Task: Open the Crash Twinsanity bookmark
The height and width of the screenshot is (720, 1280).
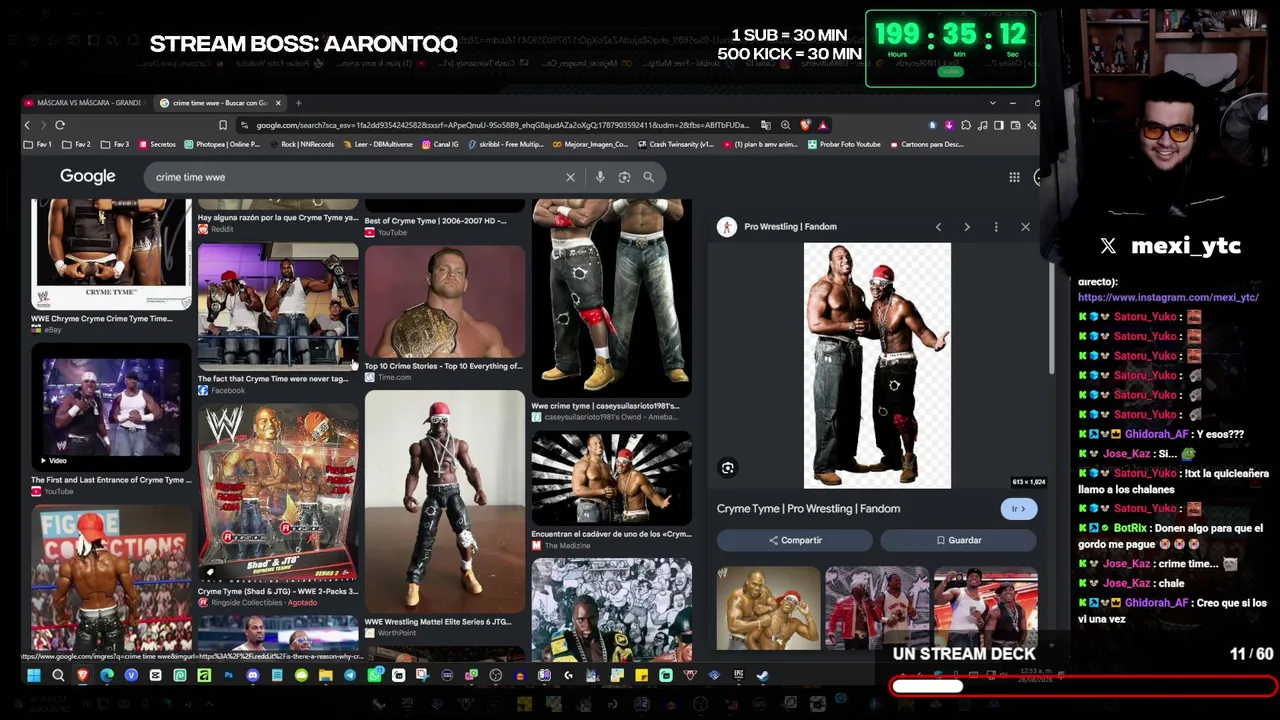Action: tap(675, 144)
